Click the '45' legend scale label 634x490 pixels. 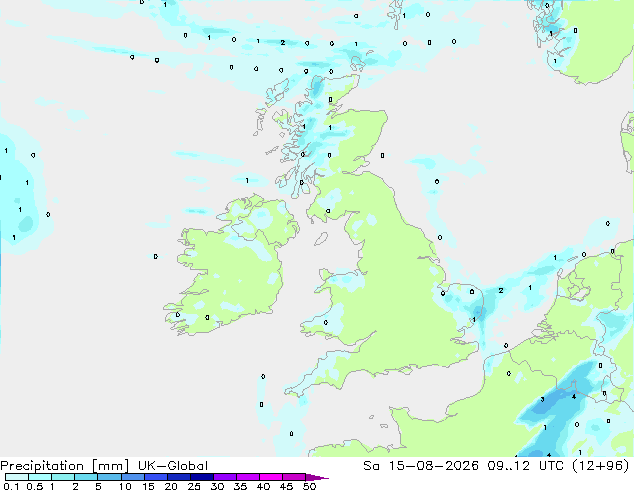[286, 486]
